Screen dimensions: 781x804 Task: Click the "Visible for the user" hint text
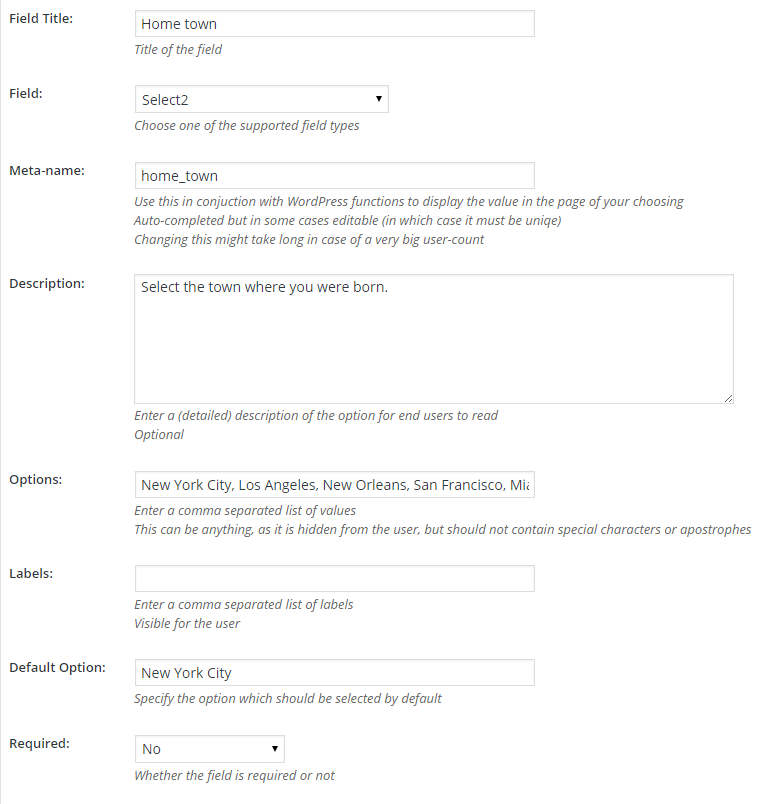click(x=187, y=623)
